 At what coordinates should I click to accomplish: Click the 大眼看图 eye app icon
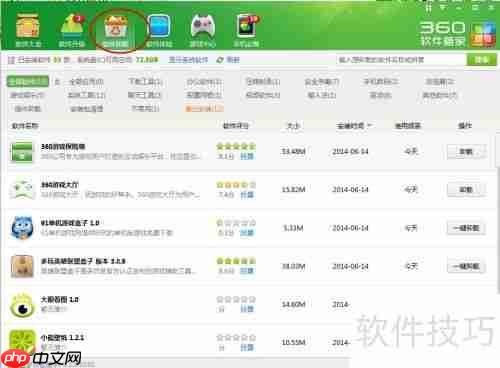22,305
